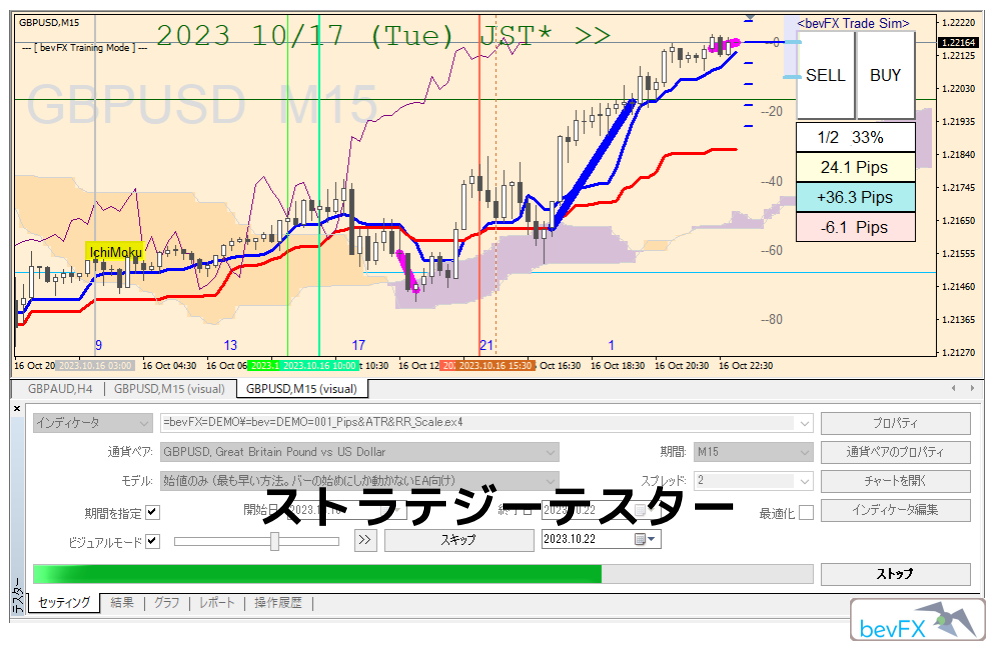Expand the skip-to date 2023.10.22 dropdown arrow
The width and height of the screenshot is (995, 649).
[x=652, y=539]
